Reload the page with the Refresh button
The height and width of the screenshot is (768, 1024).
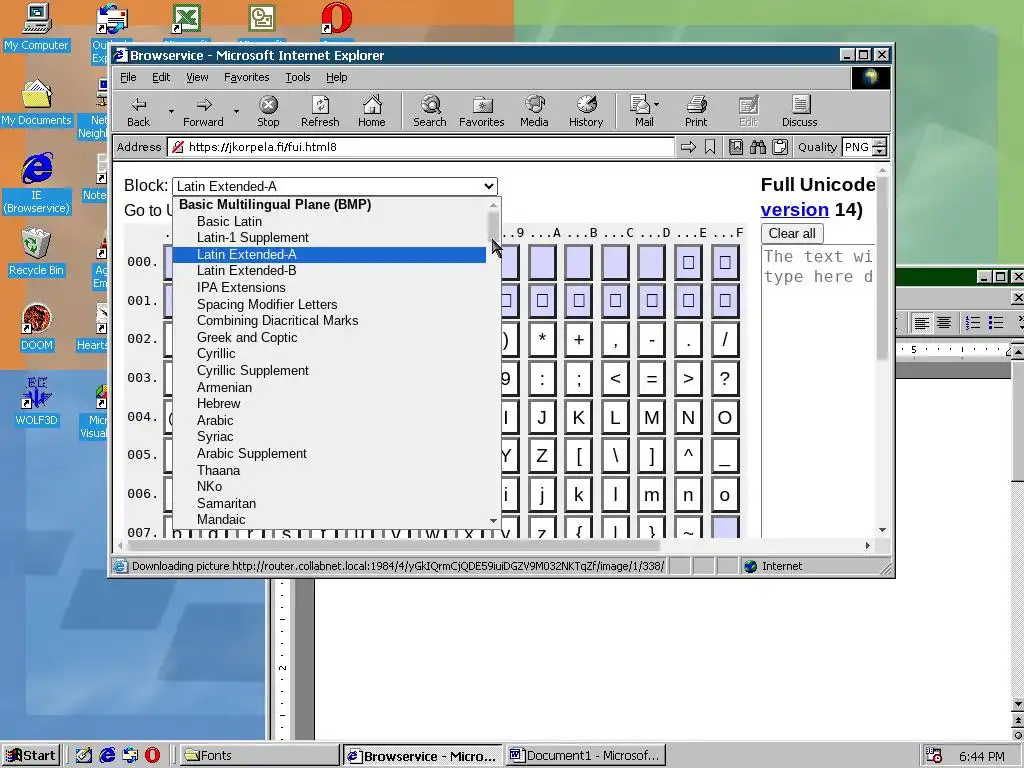tap(320, 112)
